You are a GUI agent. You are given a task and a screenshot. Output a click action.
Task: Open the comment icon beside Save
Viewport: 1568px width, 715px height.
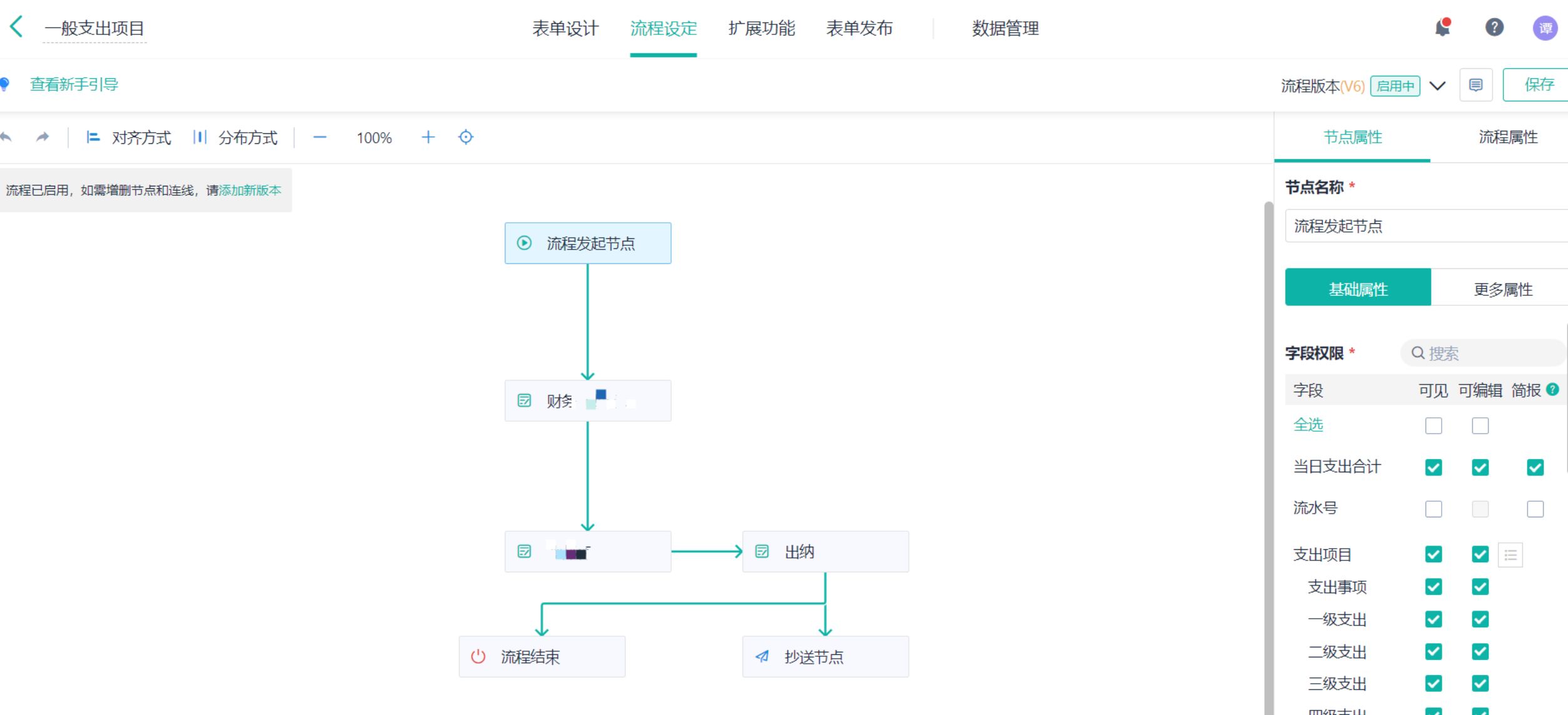1475,85
